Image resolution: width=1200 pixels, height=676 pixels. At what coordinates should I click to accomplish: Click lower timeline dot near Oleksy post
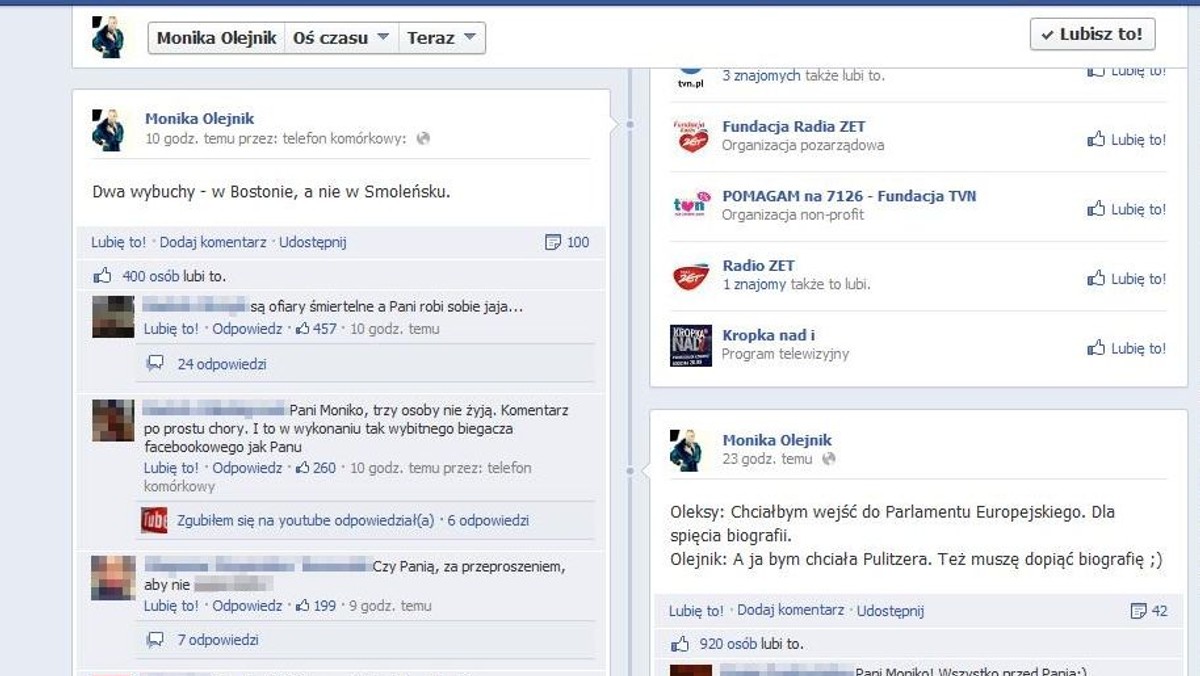click(630, 470)
